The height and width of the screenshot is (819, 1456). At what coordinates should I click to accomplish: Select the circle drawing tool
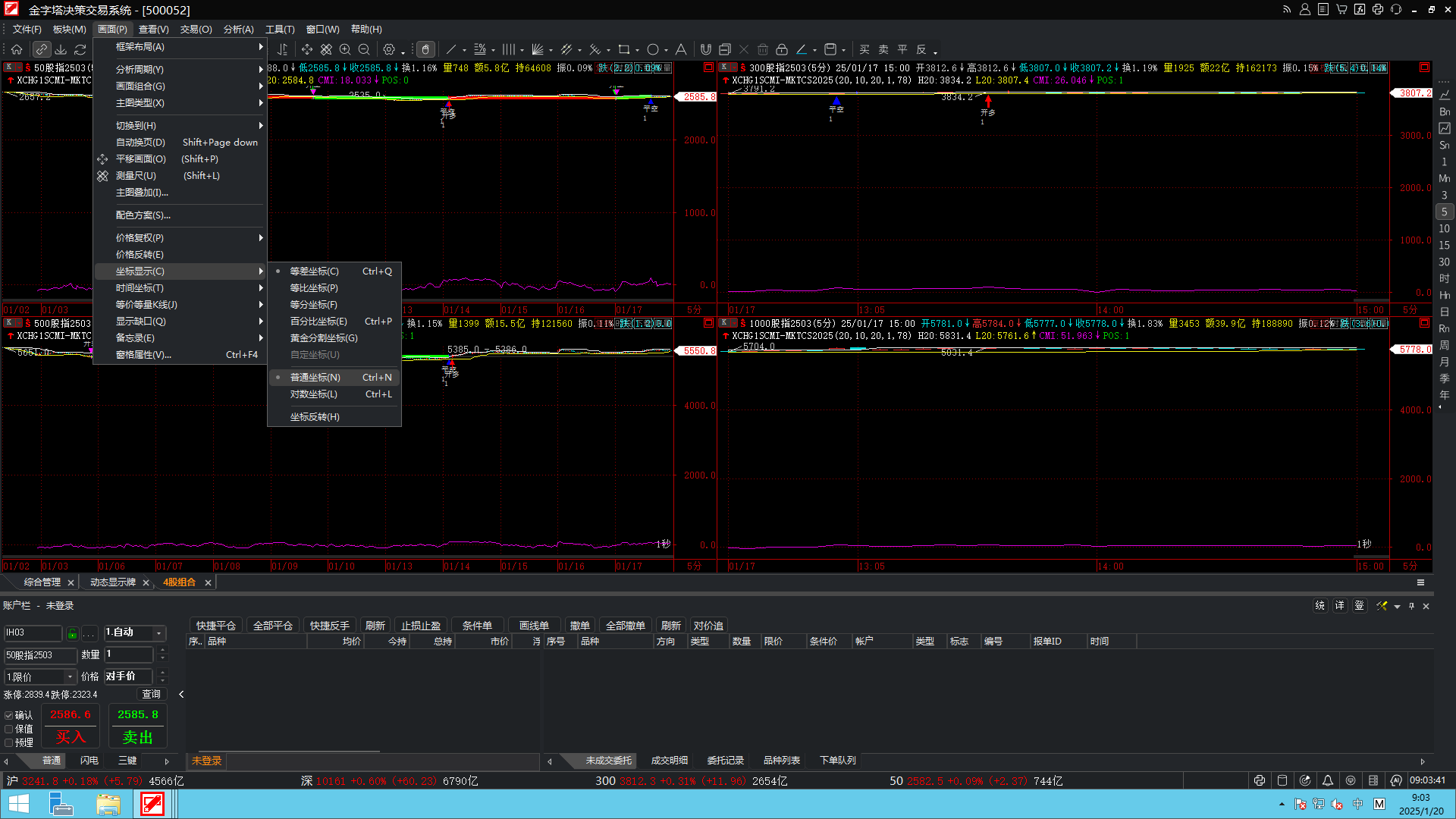(x=653, y=49)
